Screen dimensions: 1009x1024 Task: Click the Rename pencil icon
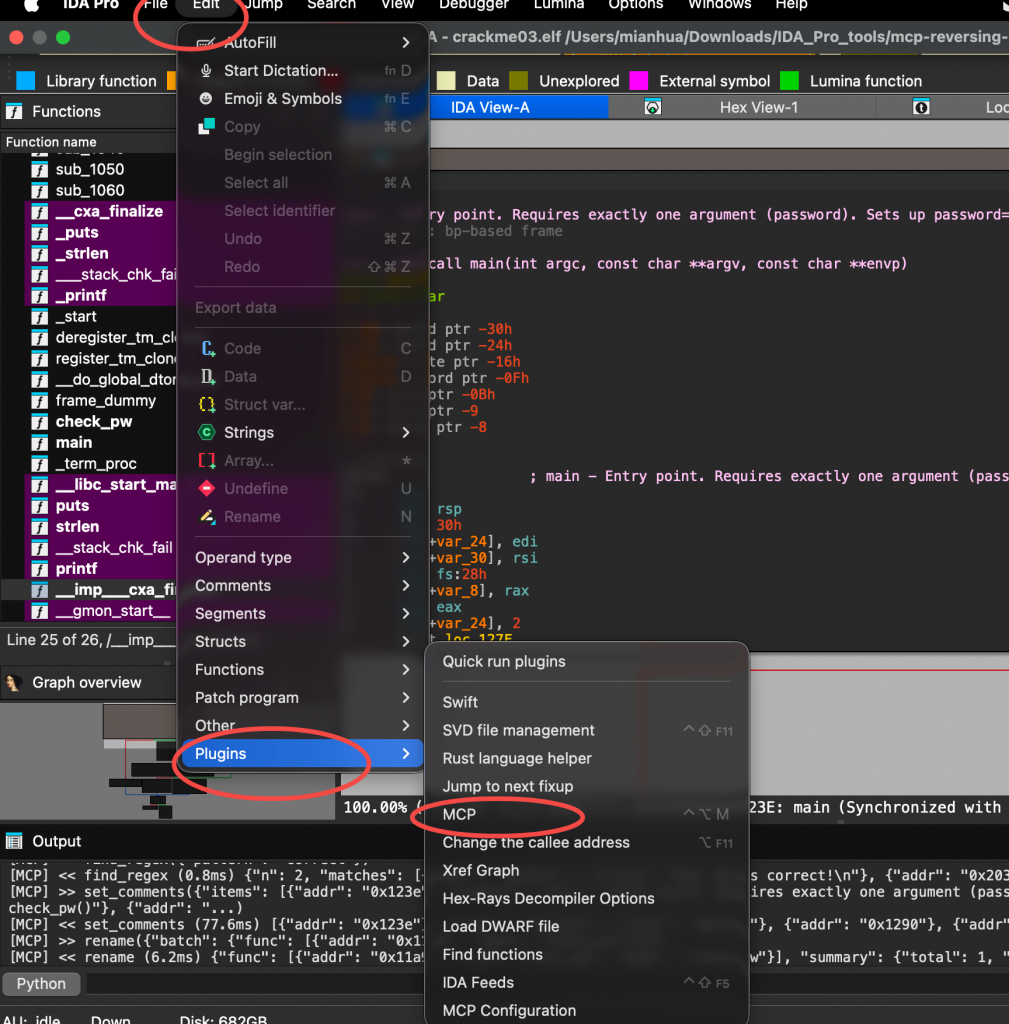pyautogui.click(x=208, y=517)
